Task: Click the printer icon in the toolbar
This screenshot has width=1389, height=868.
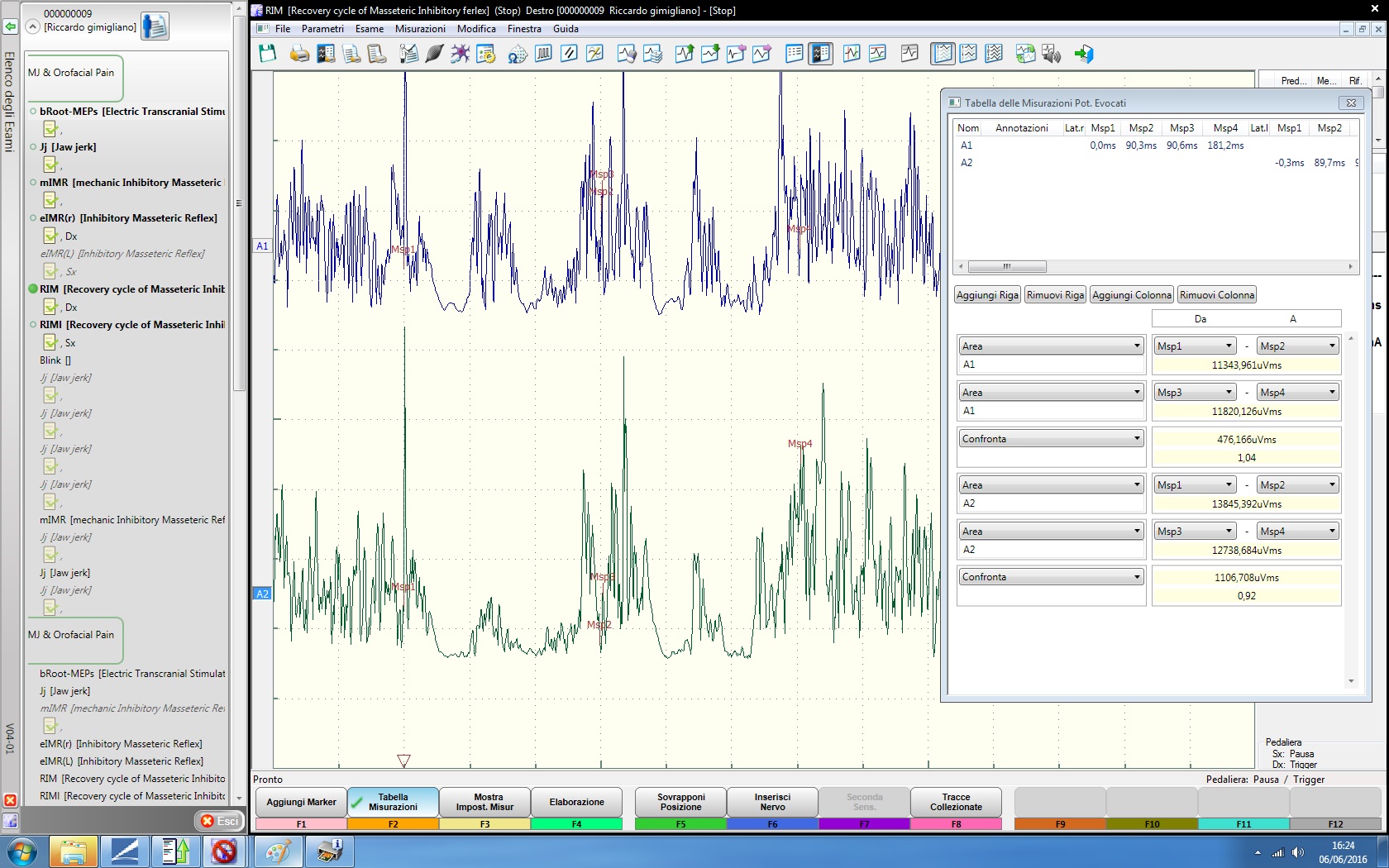Action: tap(299, 54)
